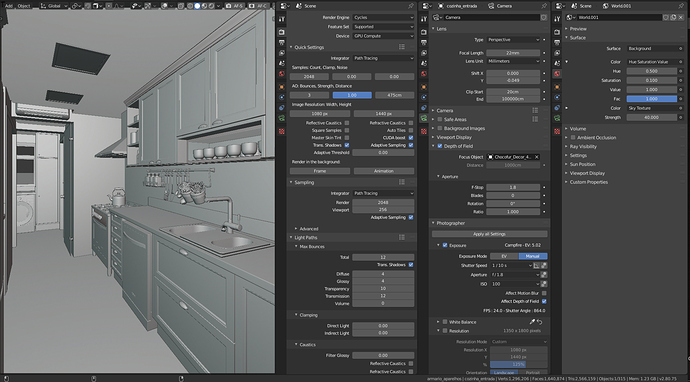Enable the Auto Tiles checkbox
690x382 pixels.
[411, 130]
